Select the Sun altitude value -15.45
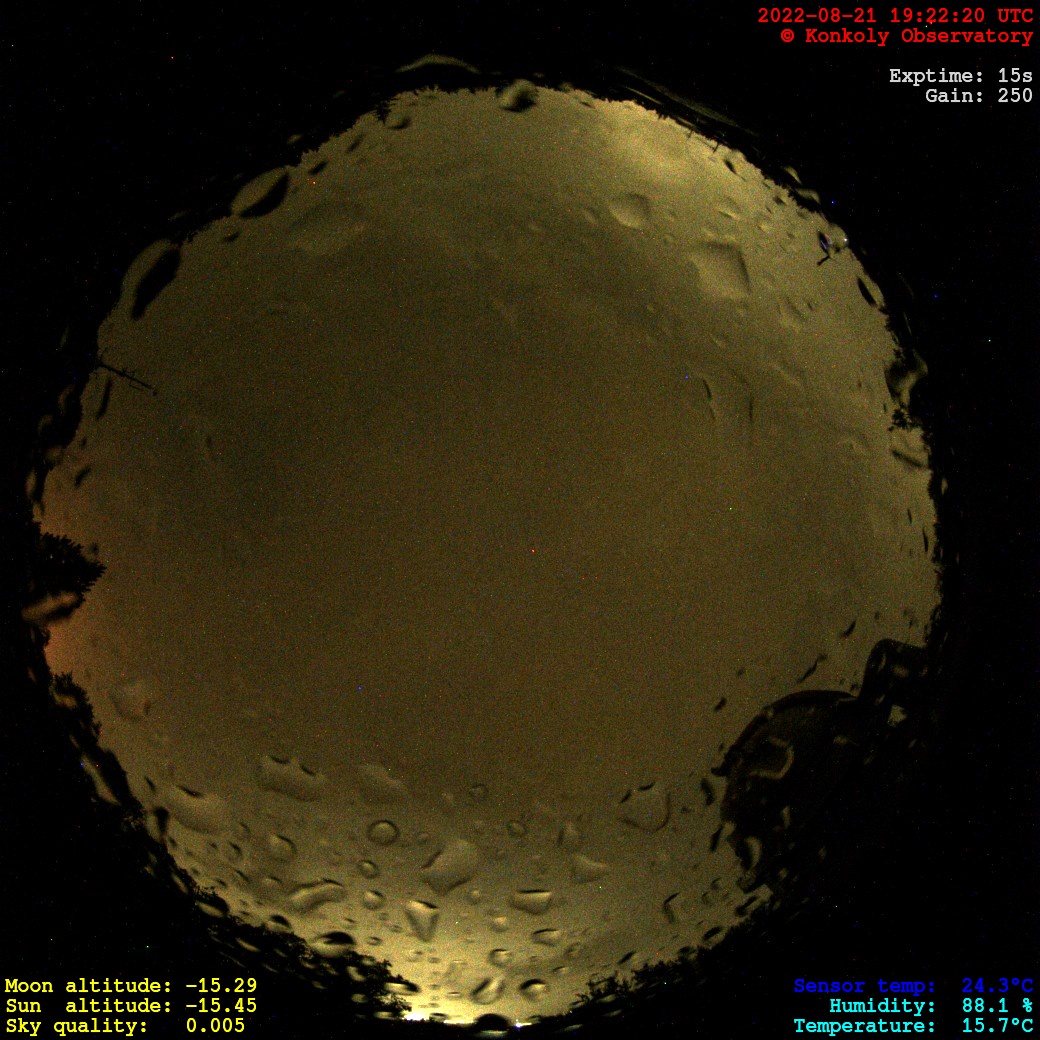Image resolution: width=1040 pixels, height=1040 pixels. (x=220, y=1006)
